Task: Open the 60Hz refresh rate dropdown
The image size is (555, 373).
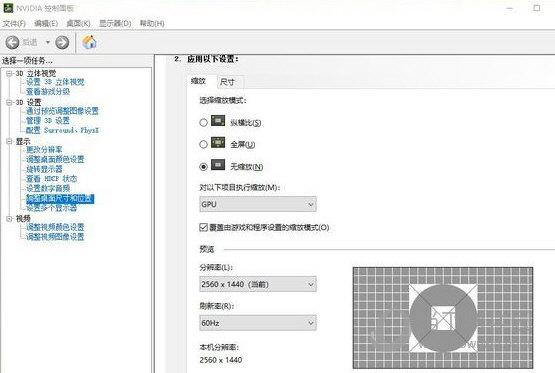Action: point(258,323)
